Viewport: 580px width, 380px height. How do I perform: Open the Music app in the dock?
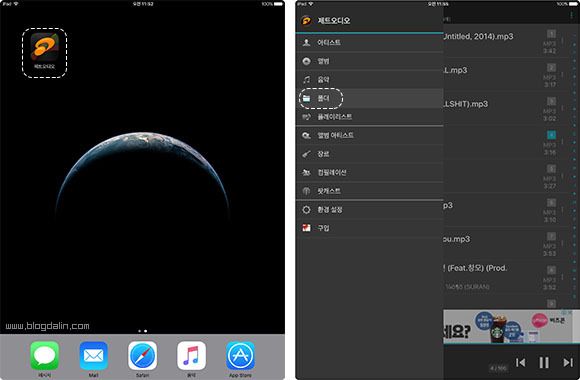tap(191, 356)
